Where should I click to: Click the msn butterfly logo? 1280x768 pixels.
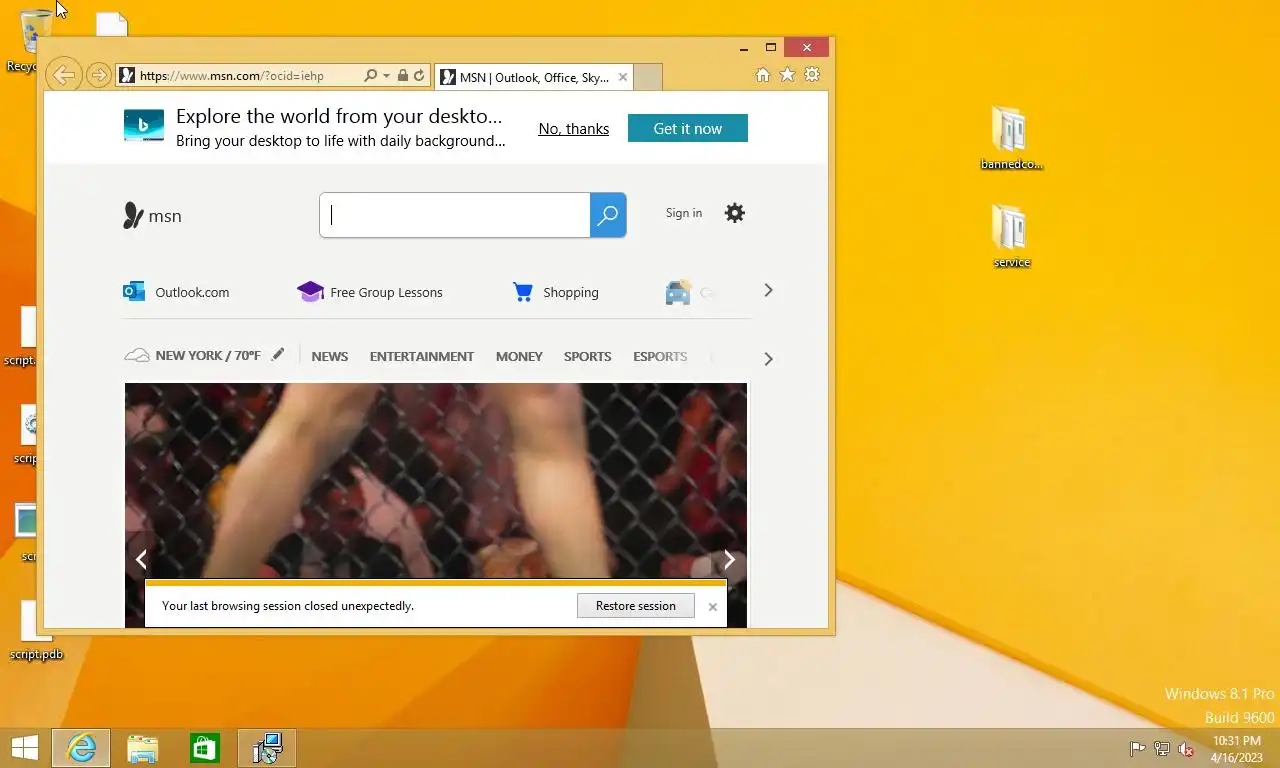click(x=152, y=215)
